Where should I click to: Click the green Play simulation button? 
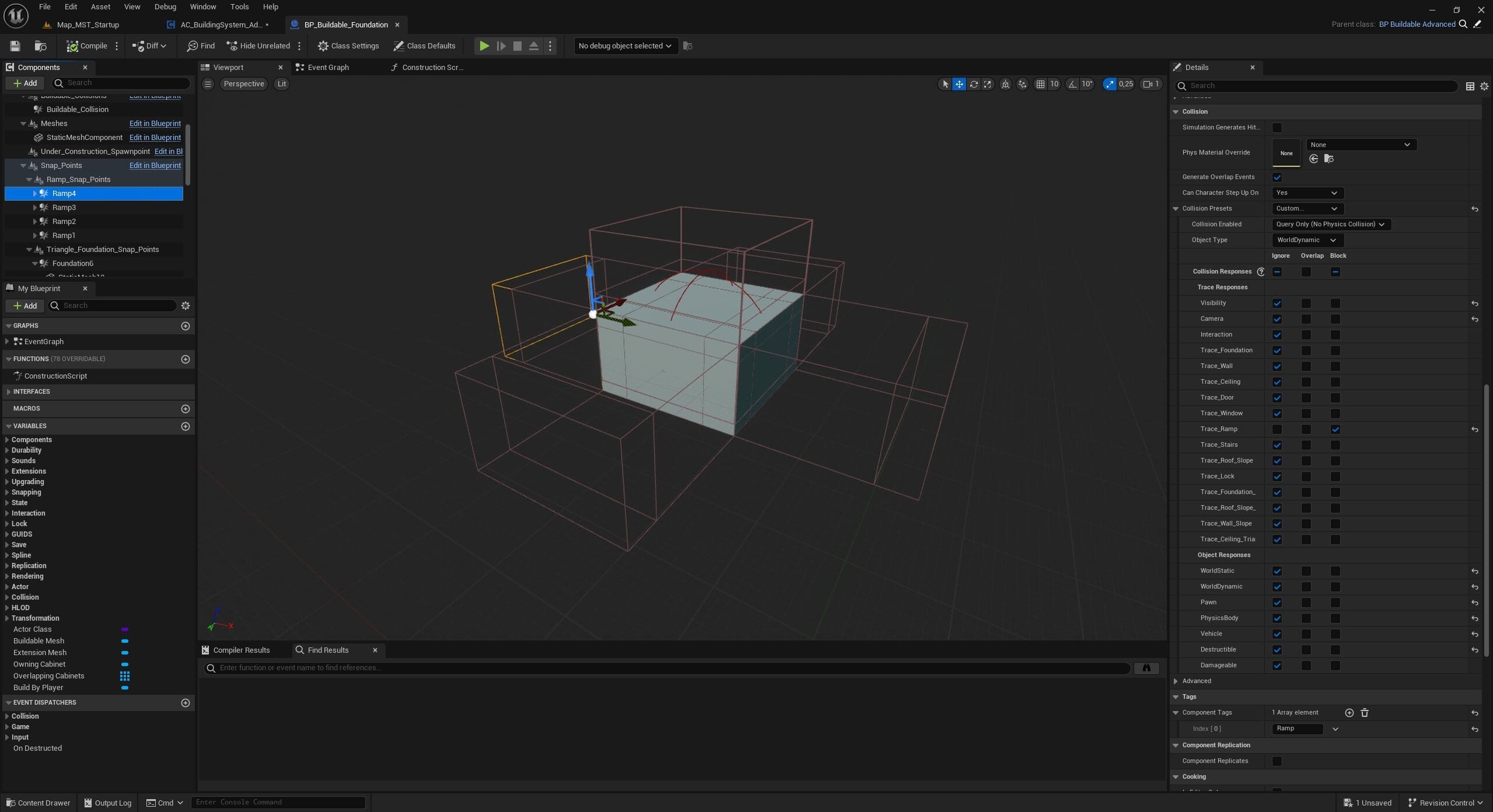(484, 46)
